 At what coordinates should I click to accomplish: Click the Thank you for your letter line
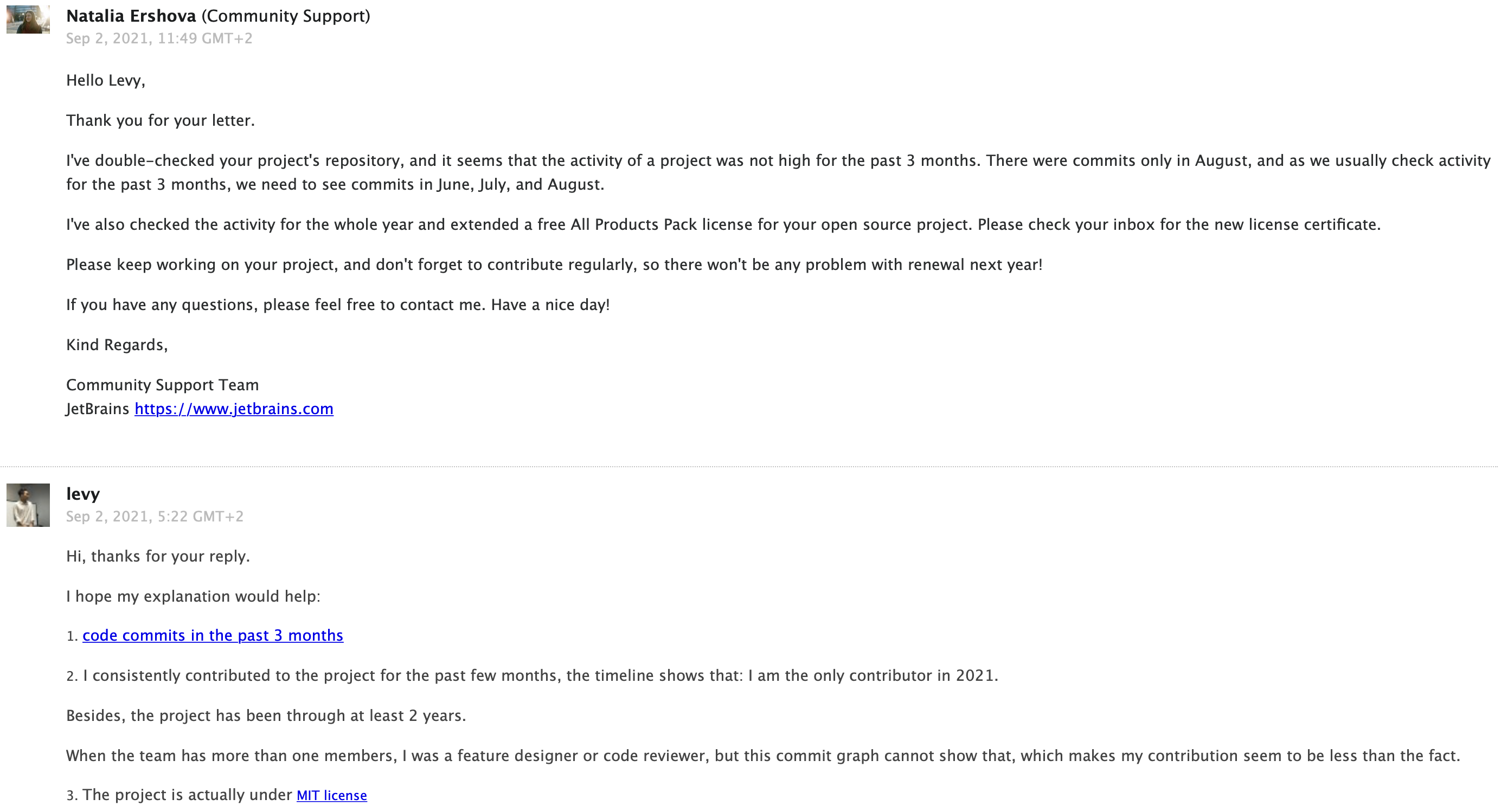pyautogui.click(x=160, y=120)
